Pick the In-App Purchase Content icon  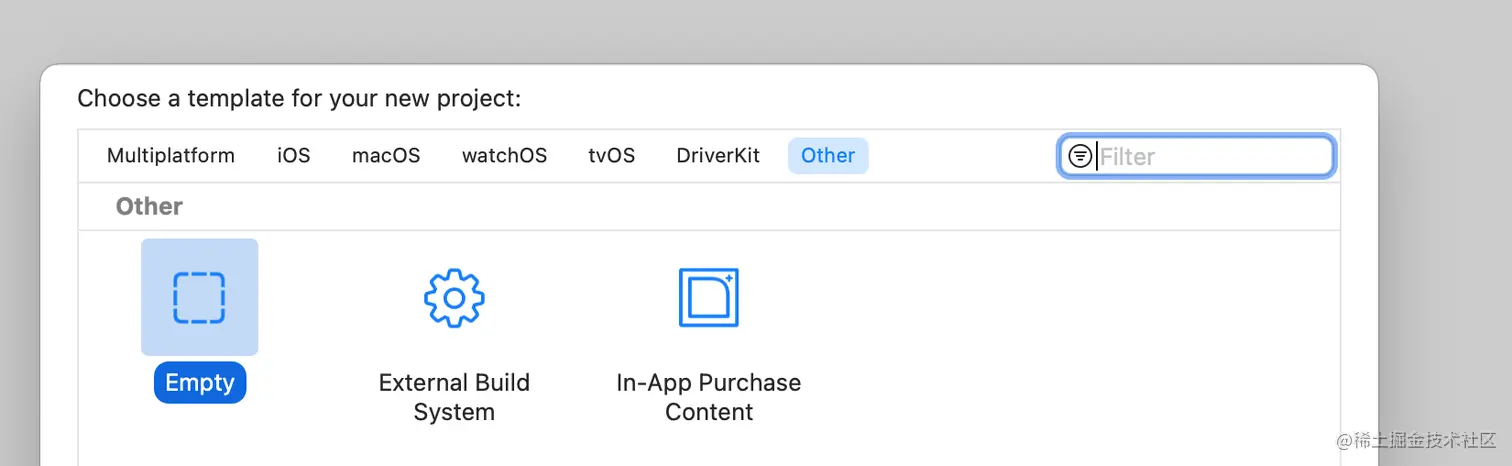(708, 297)
